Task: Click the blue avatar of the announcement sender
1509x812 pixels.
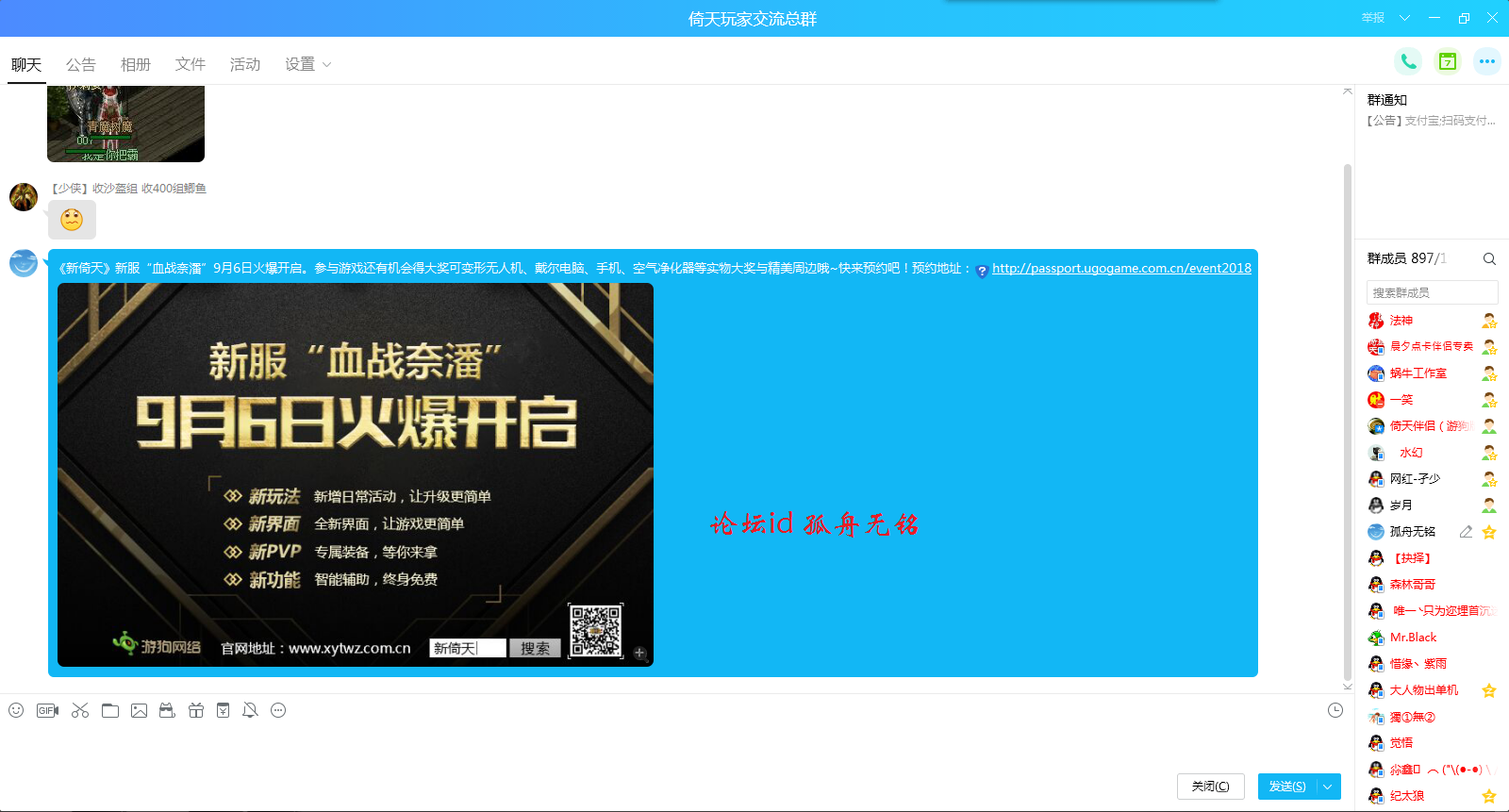Action: point(24,263)
